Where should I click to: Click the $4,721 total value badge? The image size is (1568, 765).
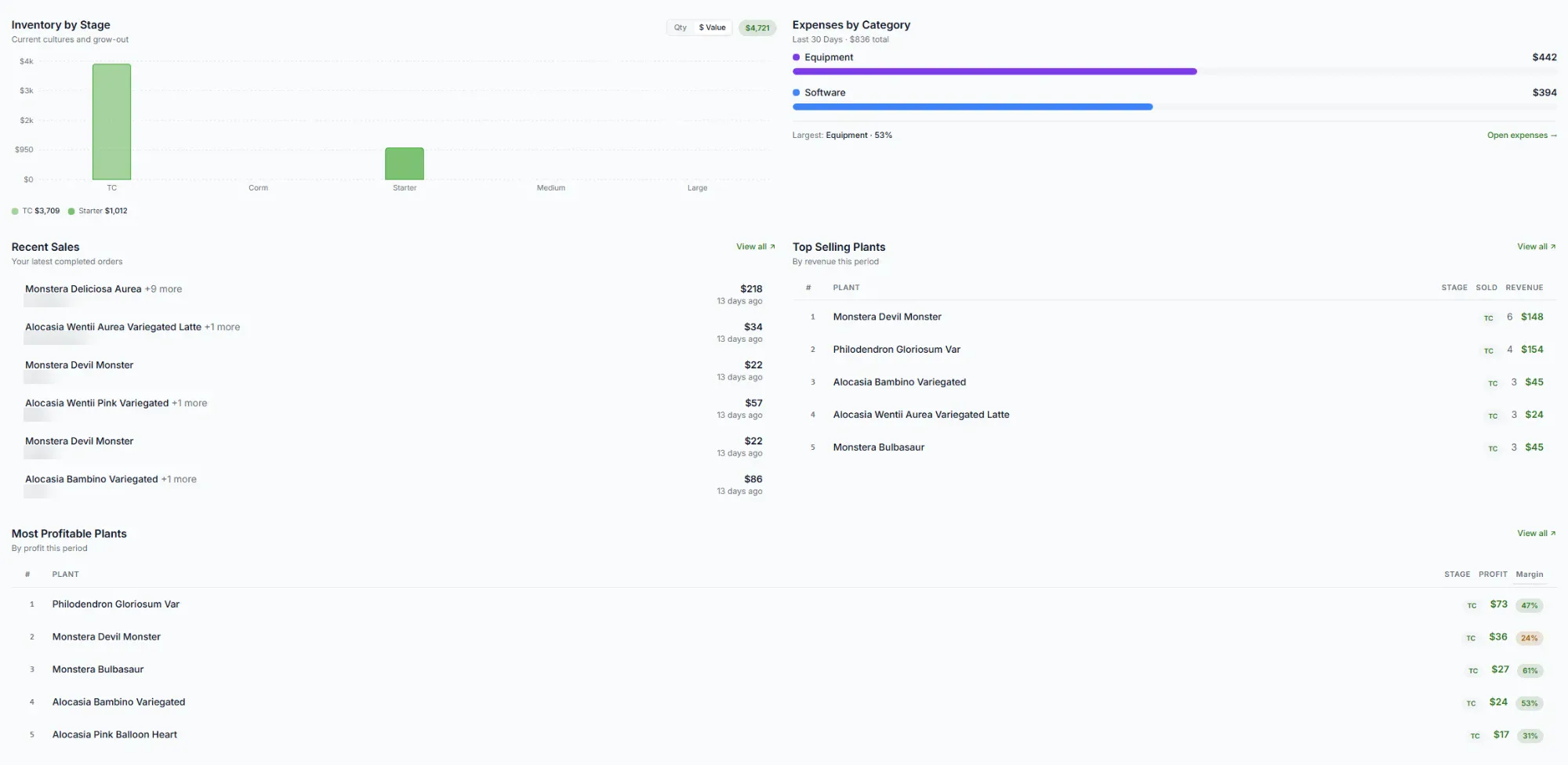tap(757, 28)
